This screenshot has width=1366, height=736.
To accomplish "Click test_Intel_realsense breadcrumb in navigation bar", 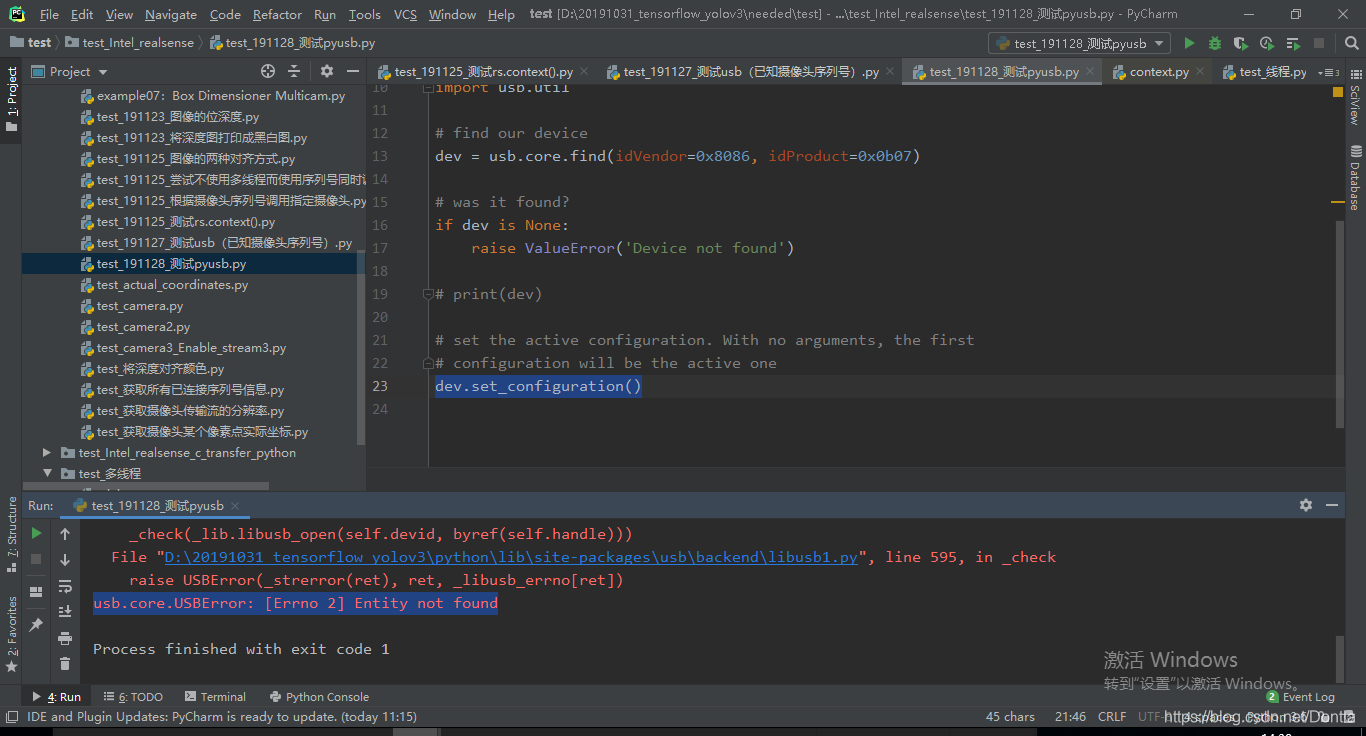I will (x=131, y=43).
